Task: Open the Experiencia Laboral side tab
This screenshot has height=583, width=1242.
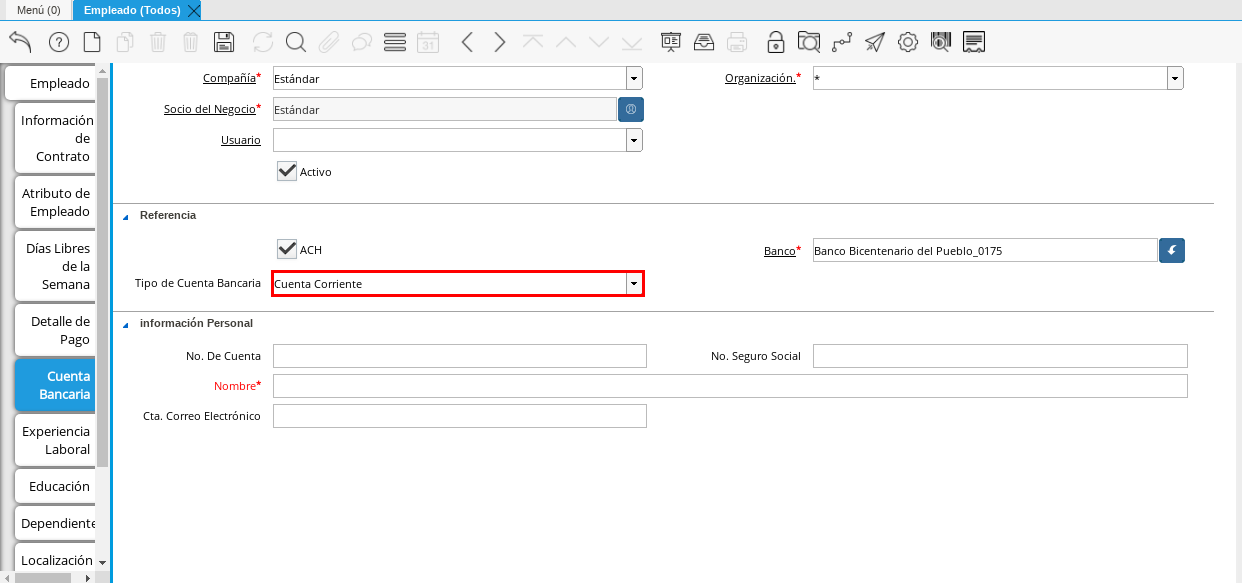Action: coord(55,440)
